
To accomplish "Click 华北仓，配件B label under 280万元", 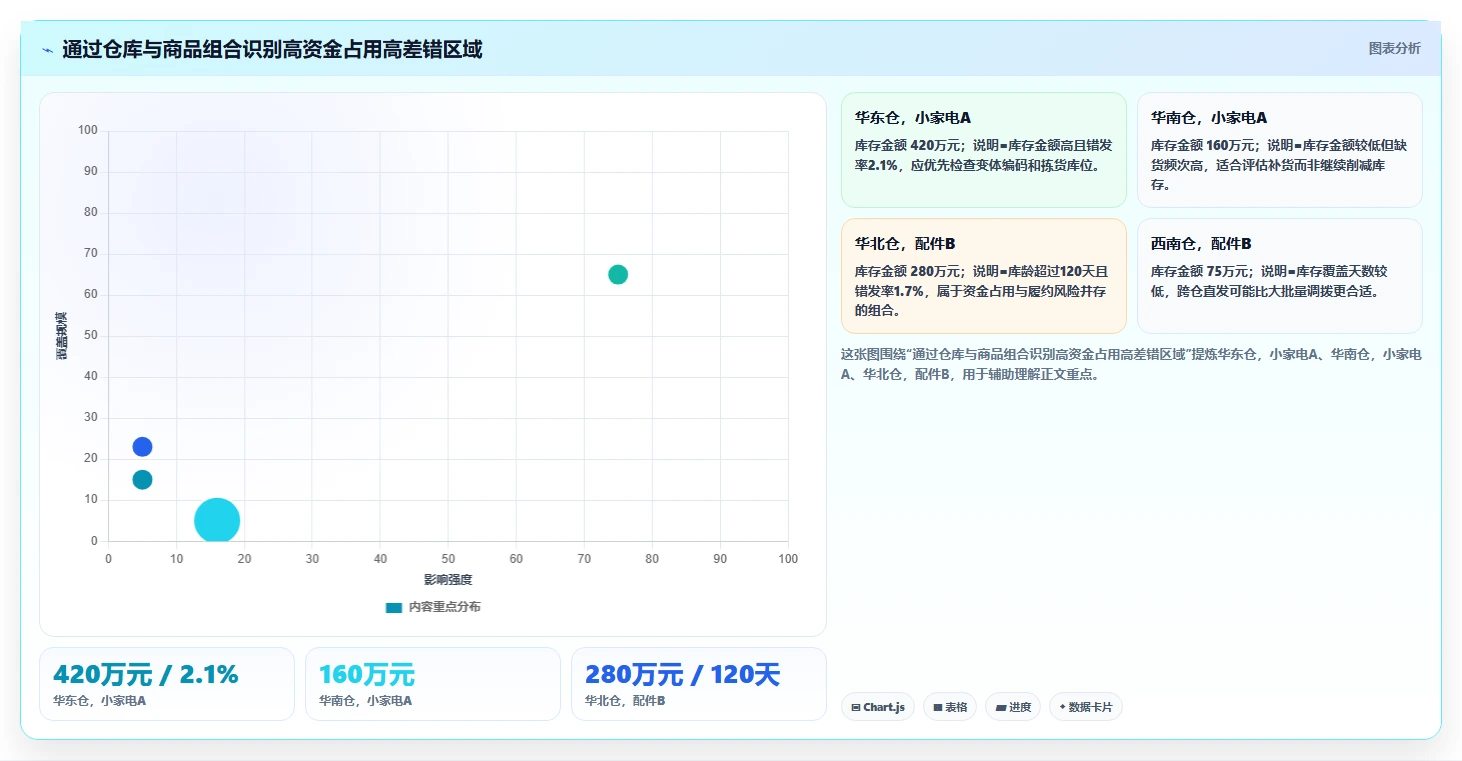I will coord(625,701).
